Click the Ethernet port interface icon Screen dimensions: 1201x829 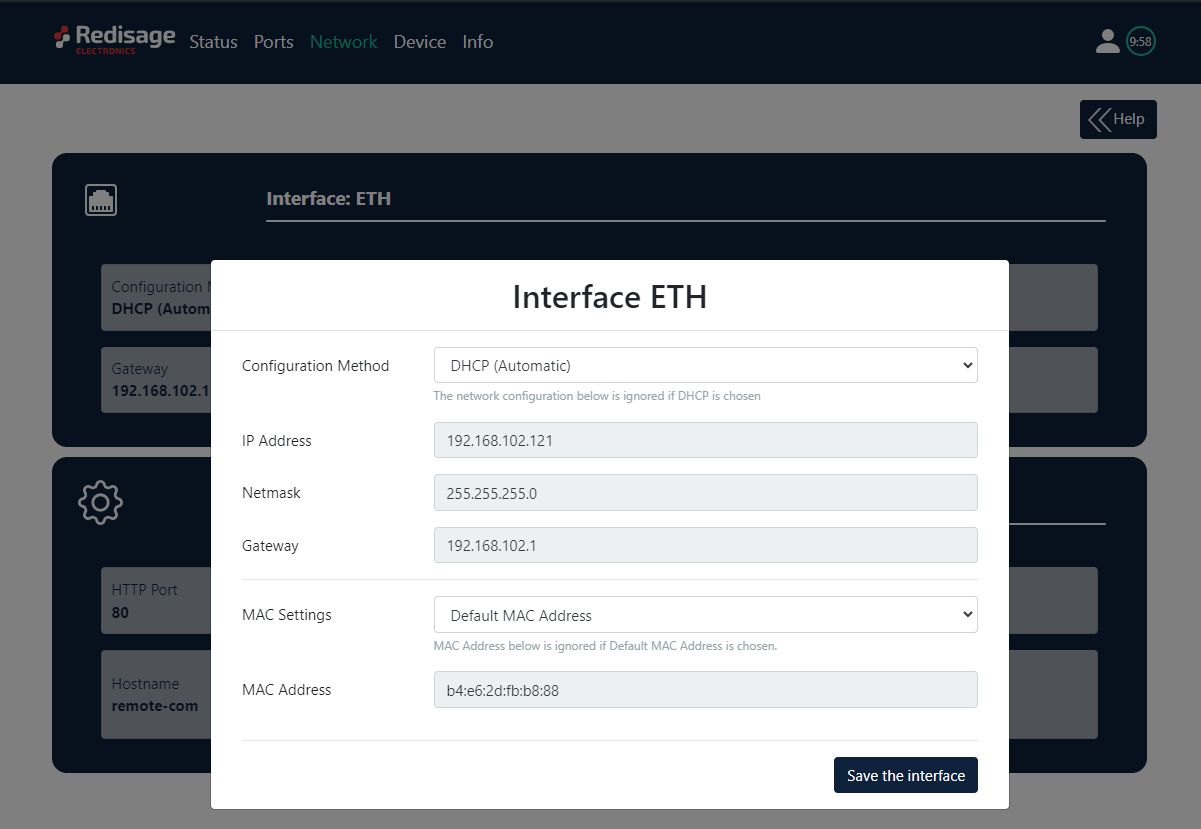[x=101, y=200]
